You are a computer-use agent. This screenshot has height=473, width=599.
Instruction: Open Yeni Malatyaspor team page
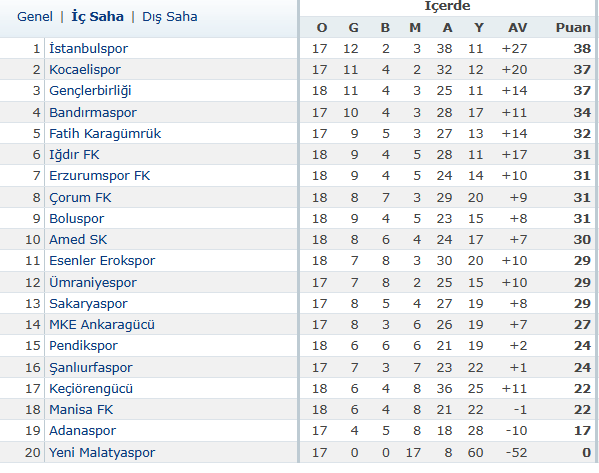tap(102, 453)
